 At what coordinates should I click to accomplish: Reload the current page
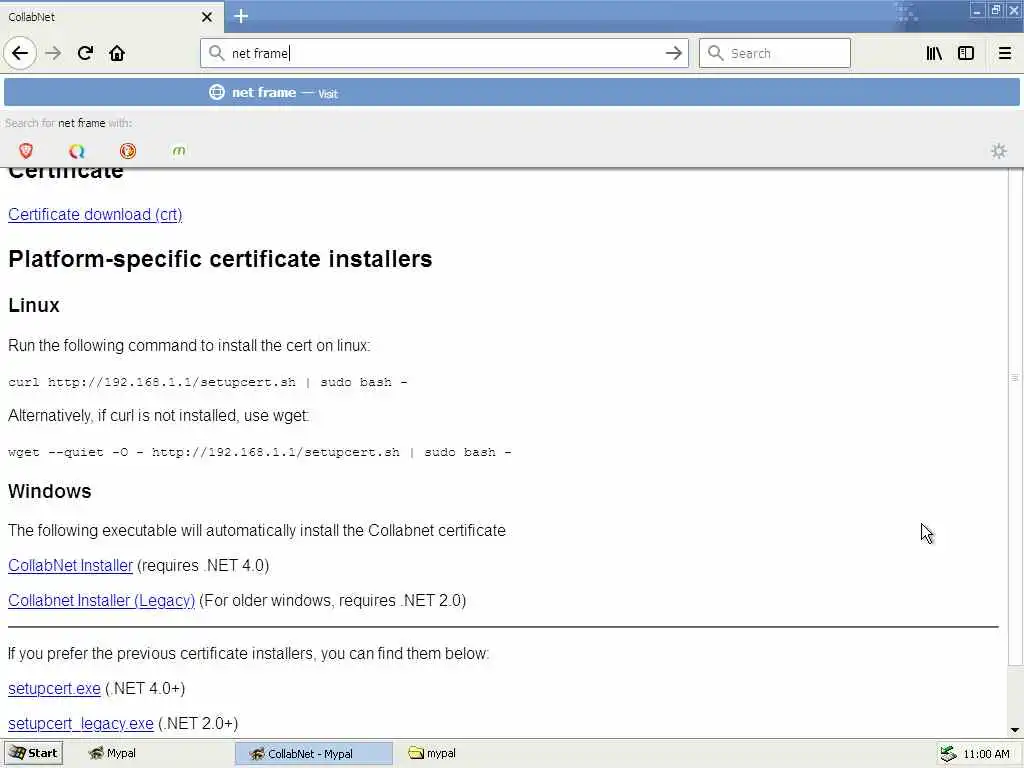pyautogui.click(x=85, y=53)
